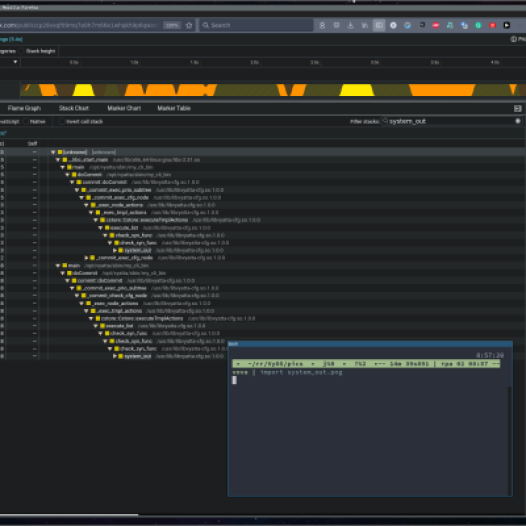Collapse the [unknown] root tree node

pos(53,152)
